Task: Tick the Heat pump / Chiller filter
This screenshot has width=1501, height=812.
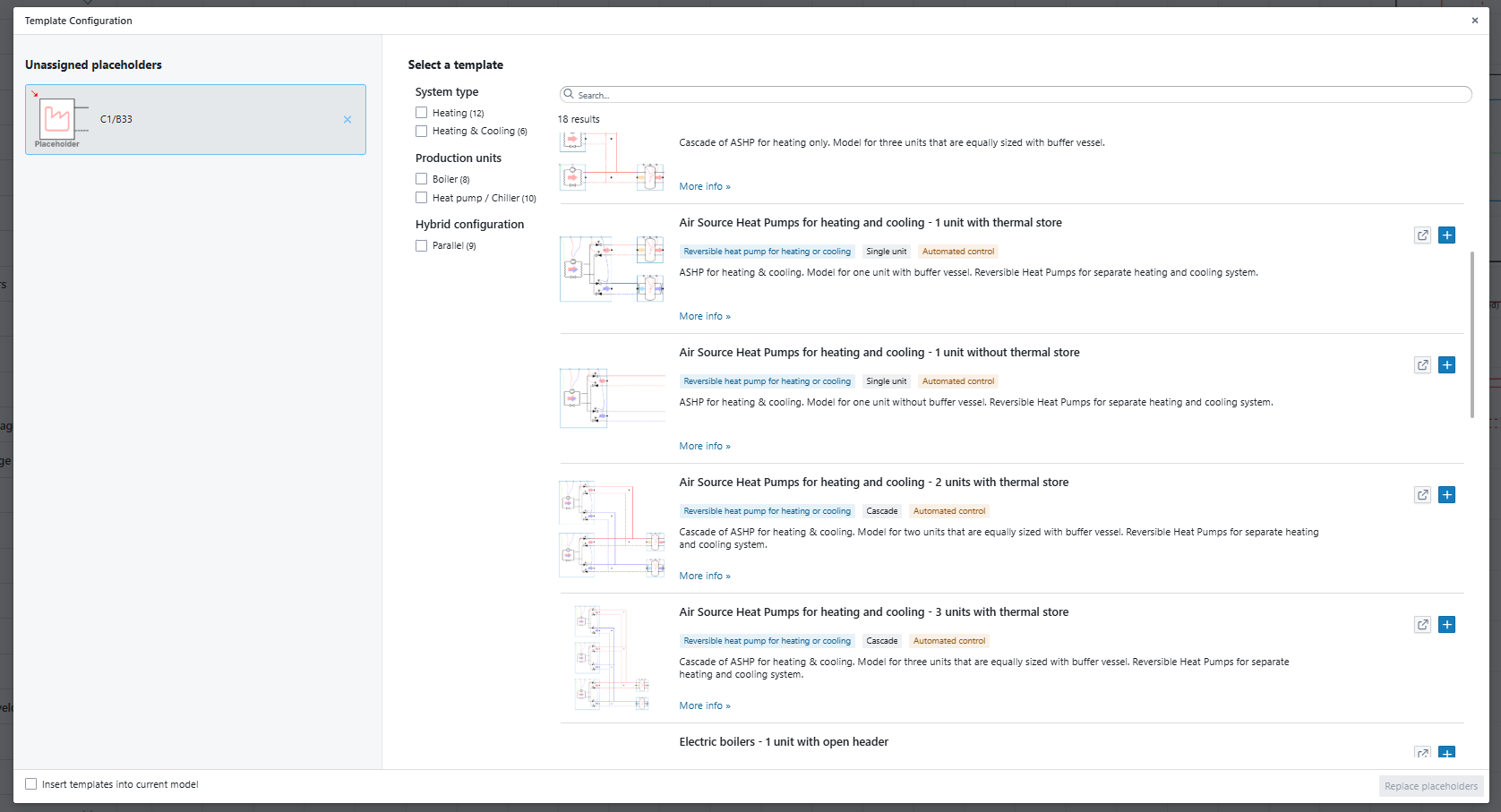Action: [x=422, y=198]
